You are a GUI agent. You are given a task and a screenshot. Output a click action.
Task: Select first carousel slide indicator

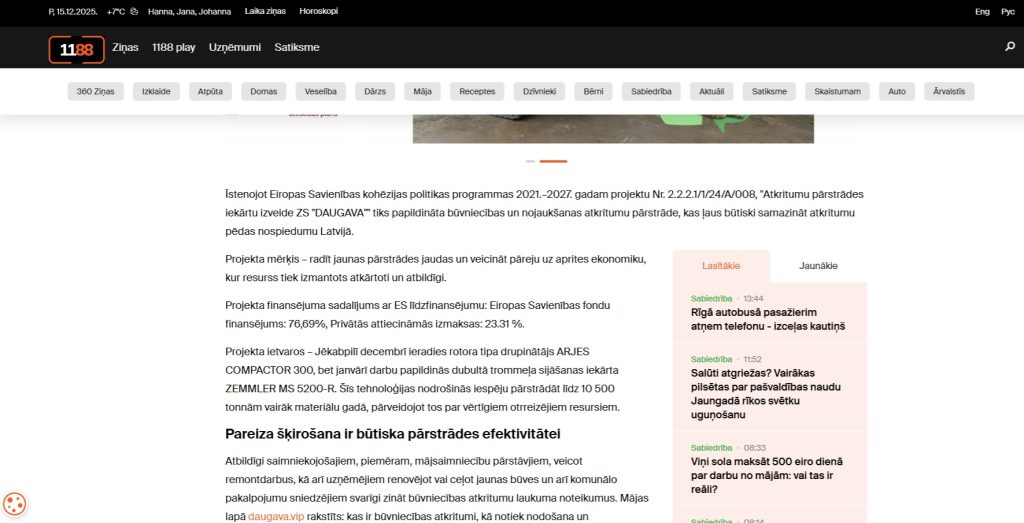point(530,161)
